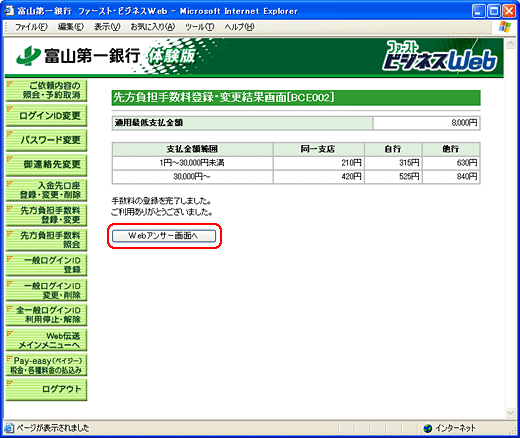Go to 先方負担手数料 照会
This screenshot has height=438, width=520.
tap(46, 240)
